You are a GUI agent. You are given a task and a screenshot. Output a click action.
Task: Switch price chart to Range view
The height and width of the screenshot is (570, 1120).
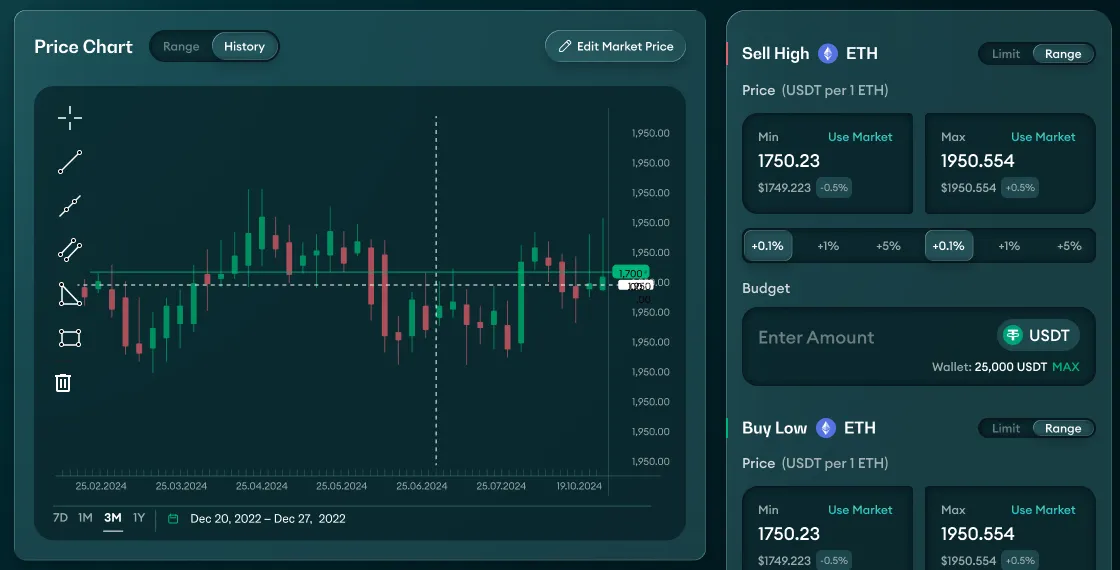[181, 46]
